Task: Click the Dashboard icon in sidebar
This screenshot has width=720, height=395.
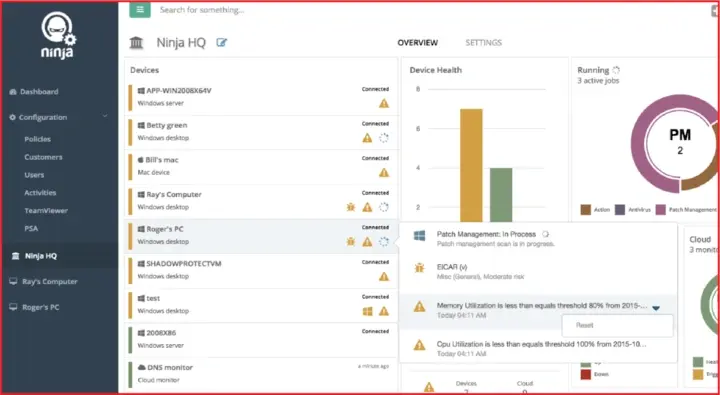Action: (x=13, y=92)
